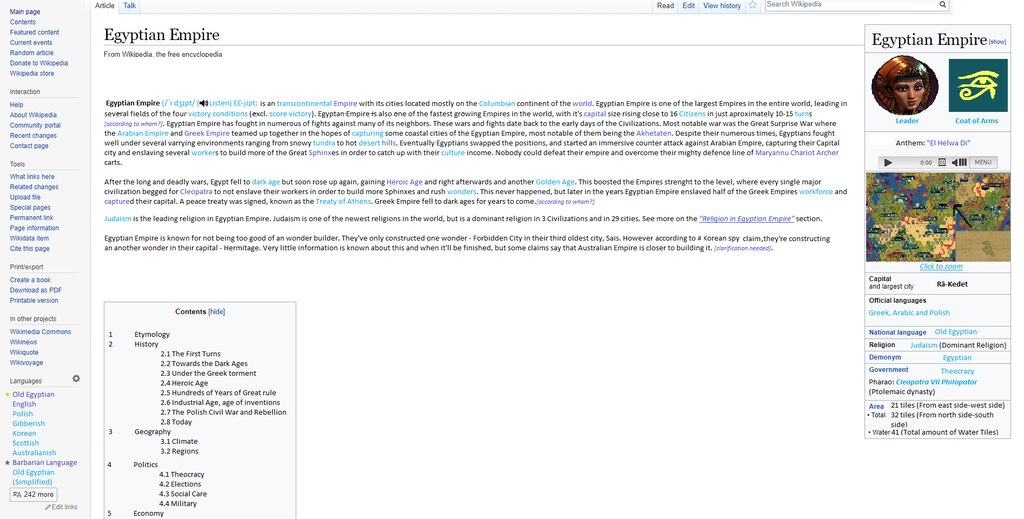Viewport: 1024px width, 519px height.
Task: Switch to the Talk tab
Action: [x=129, y=6]
